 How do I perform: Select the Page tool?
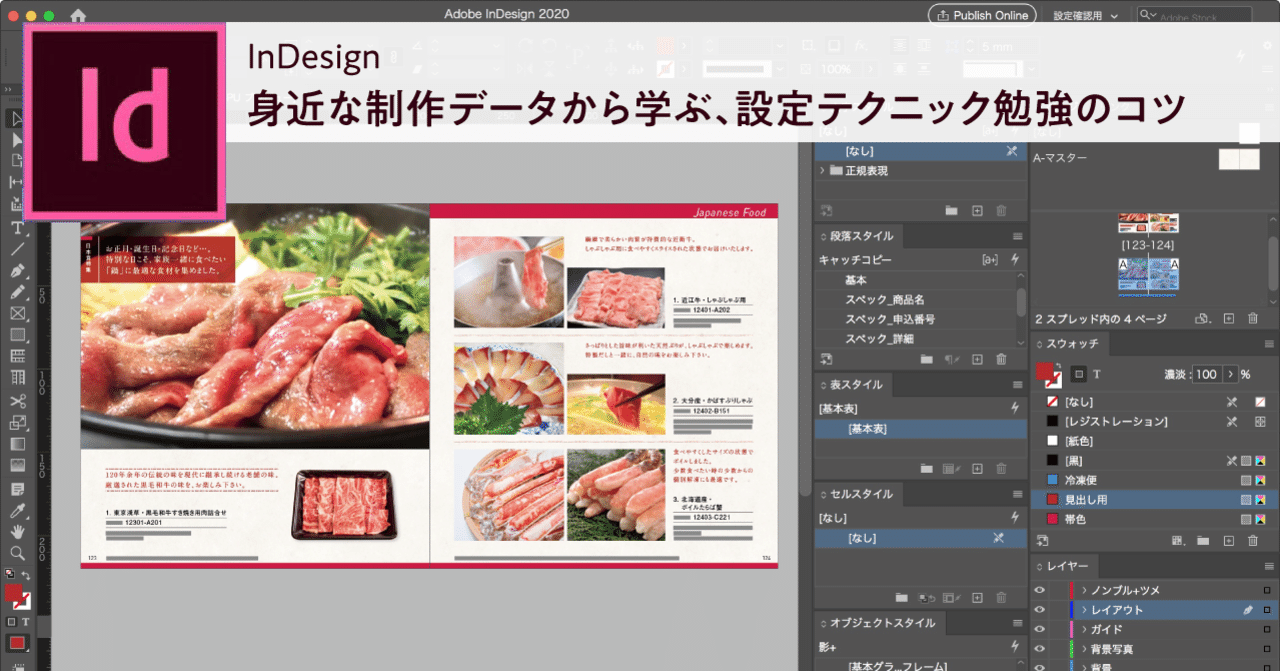click(17, 161)
